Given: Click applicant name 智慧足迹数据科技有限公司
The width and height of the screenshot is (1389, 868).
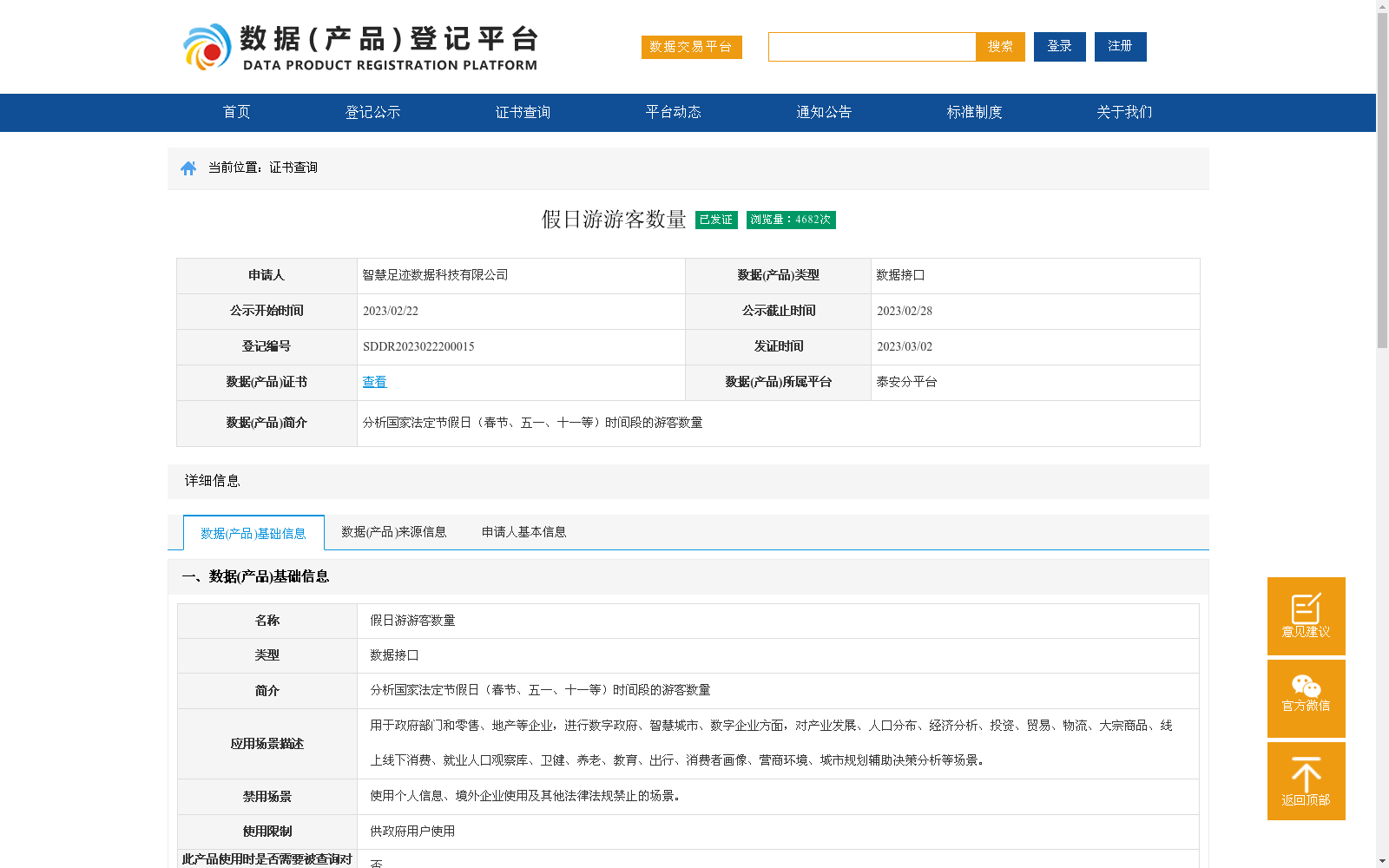Looking at the screenshot, I should coord(435,275).
